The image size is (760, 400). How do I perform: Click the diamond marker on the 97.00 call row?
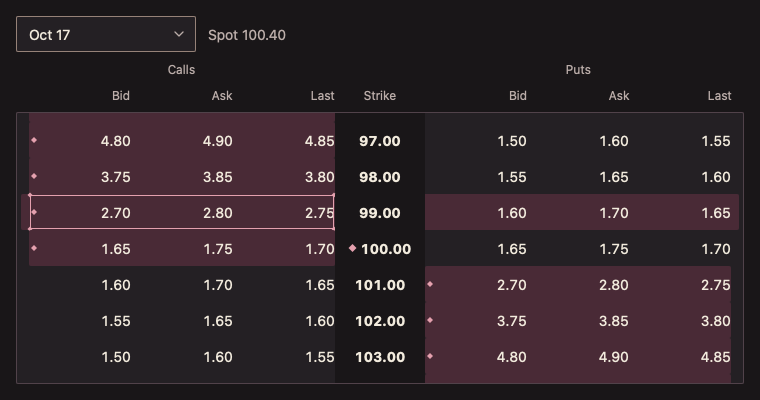click(34, 140)
